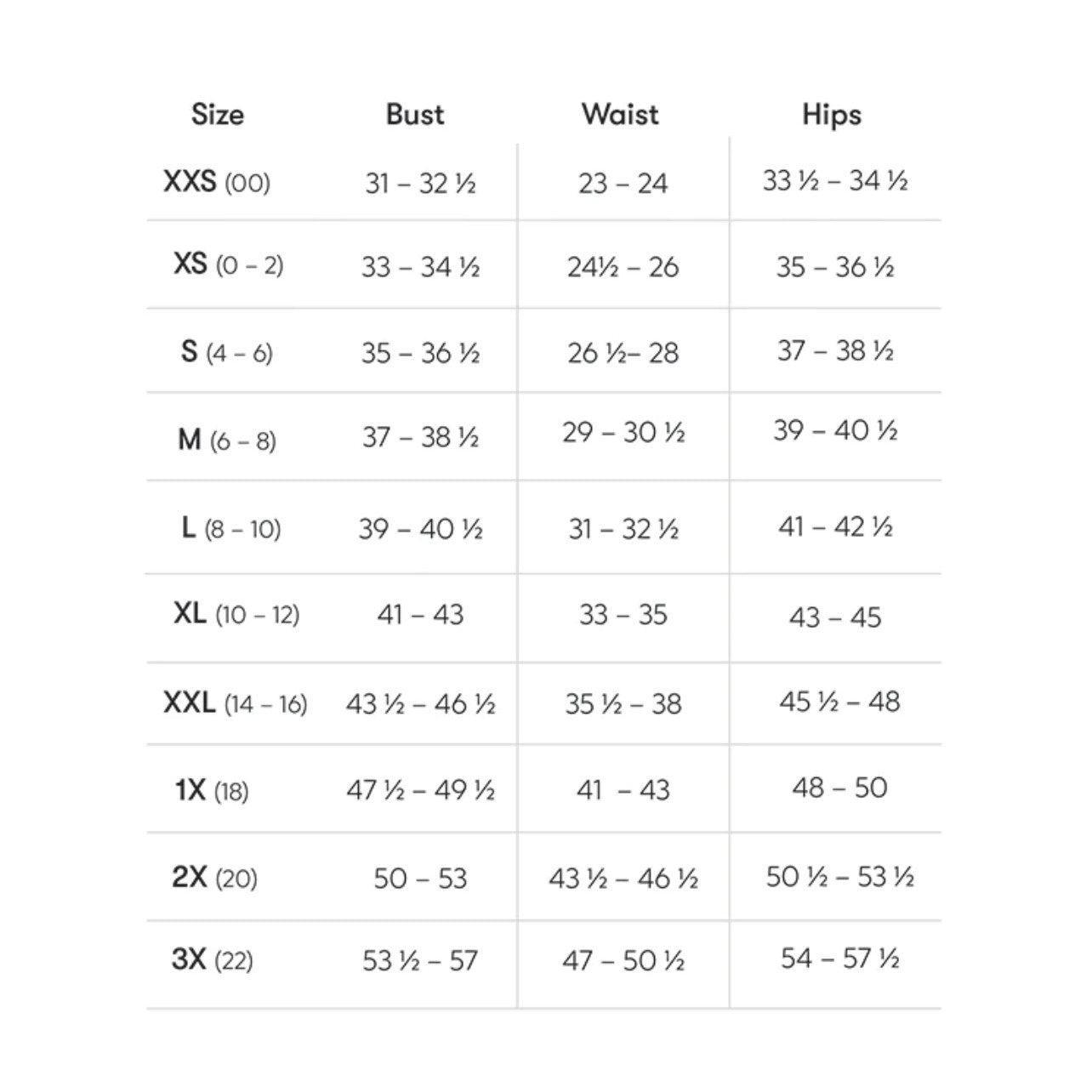This screenshot has width=1092, height=1092.
Task: Click the Bust column header
Action: tap(415, 115)
